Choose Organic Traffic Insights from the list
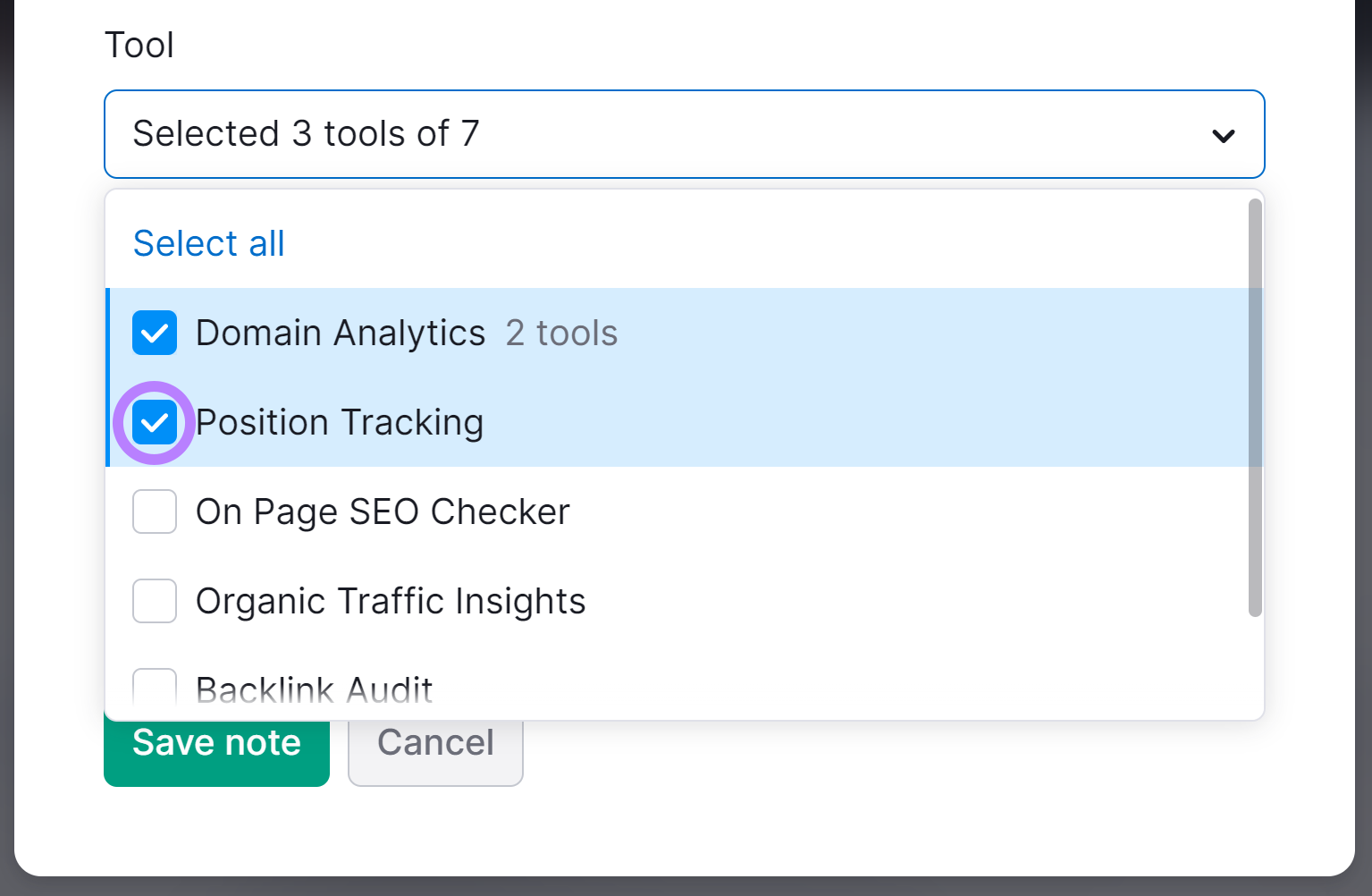 click(390, 601)
